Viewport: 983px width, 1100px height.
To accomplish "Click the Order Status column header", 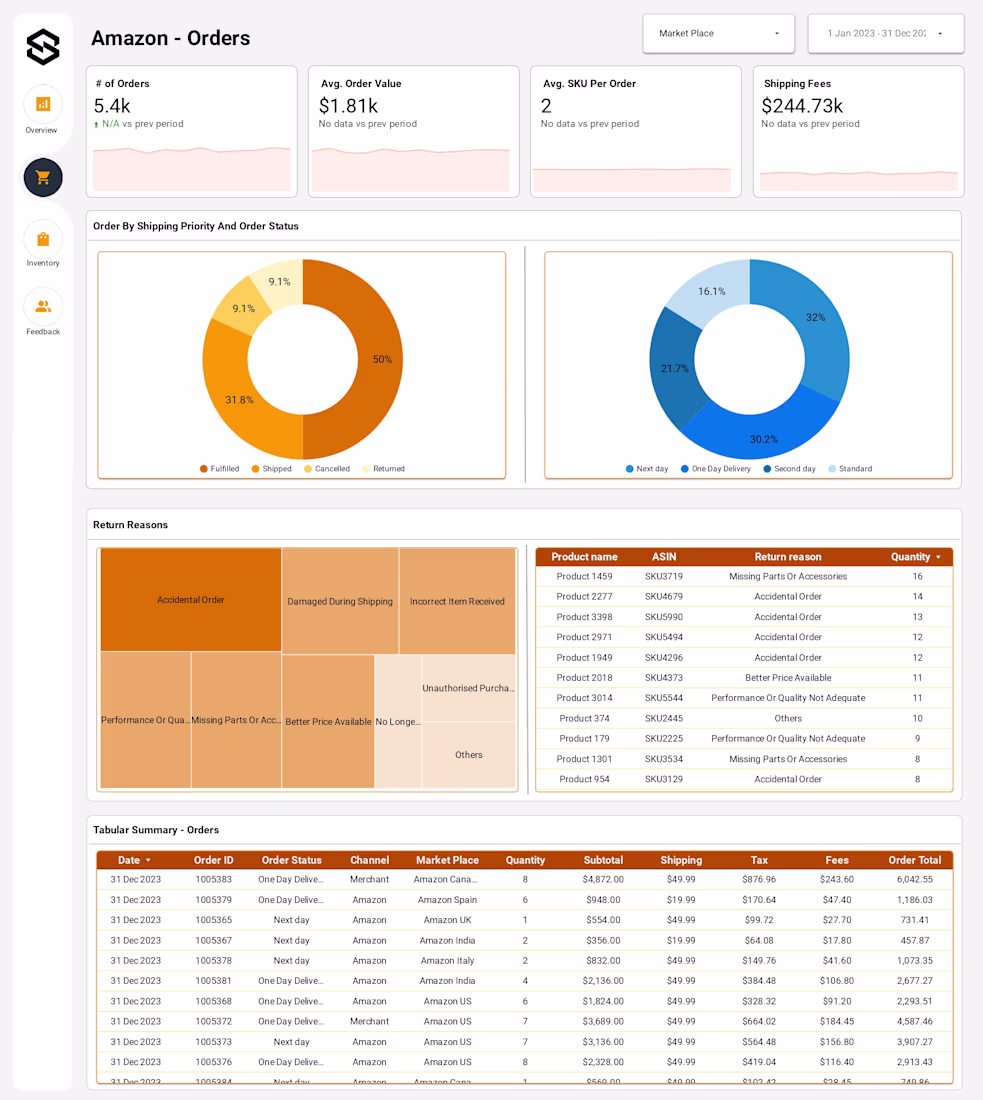I will pyautogui.click(x=292, y=860).
